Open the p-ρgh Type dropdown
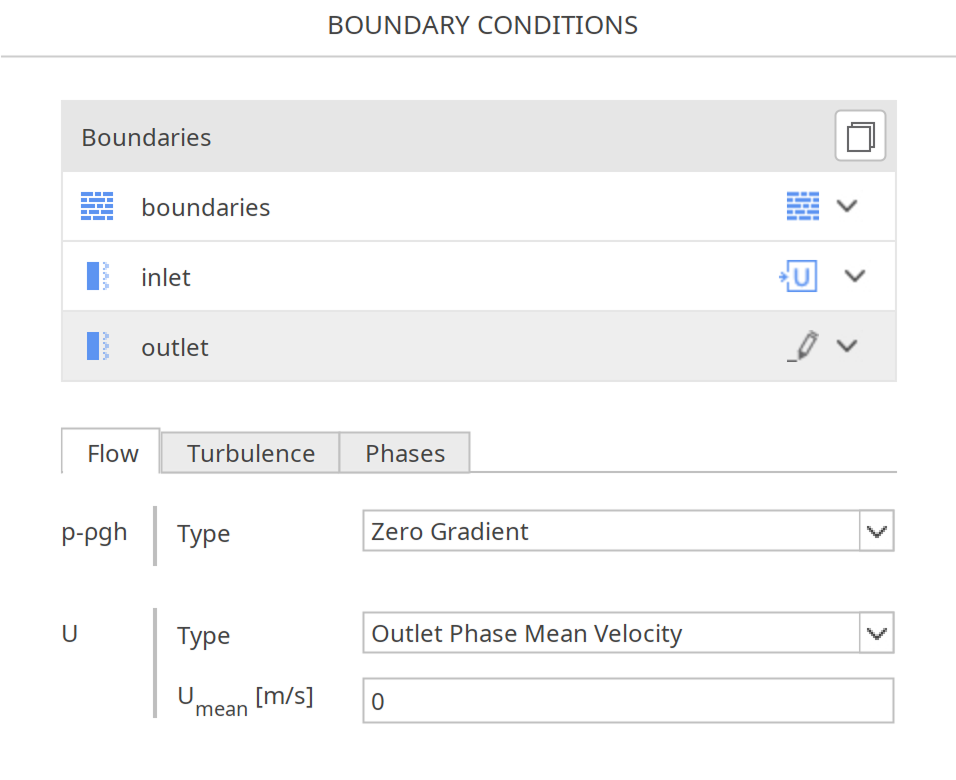 [x=877, y=531]
